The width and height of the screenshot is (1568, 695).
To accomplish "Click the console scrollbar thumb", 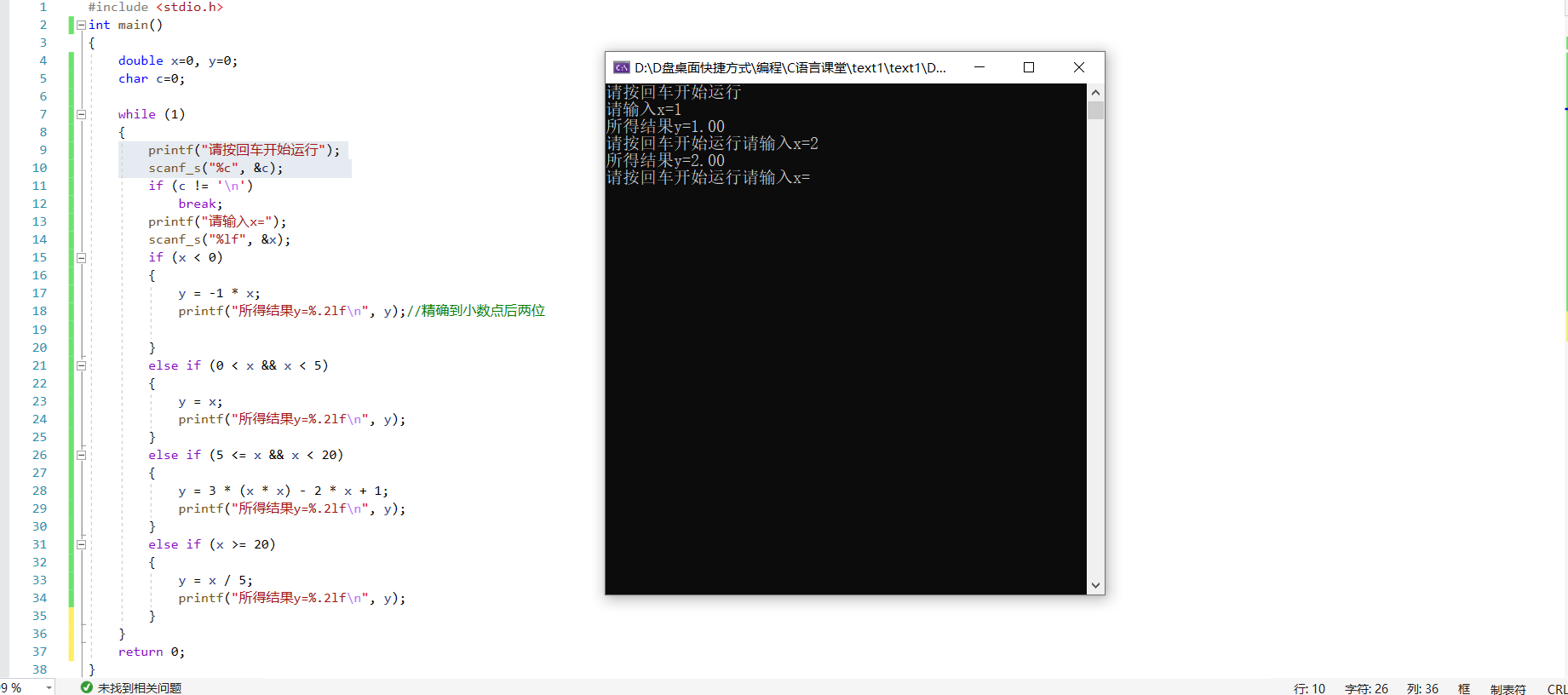I will (x=1095, y=110).
